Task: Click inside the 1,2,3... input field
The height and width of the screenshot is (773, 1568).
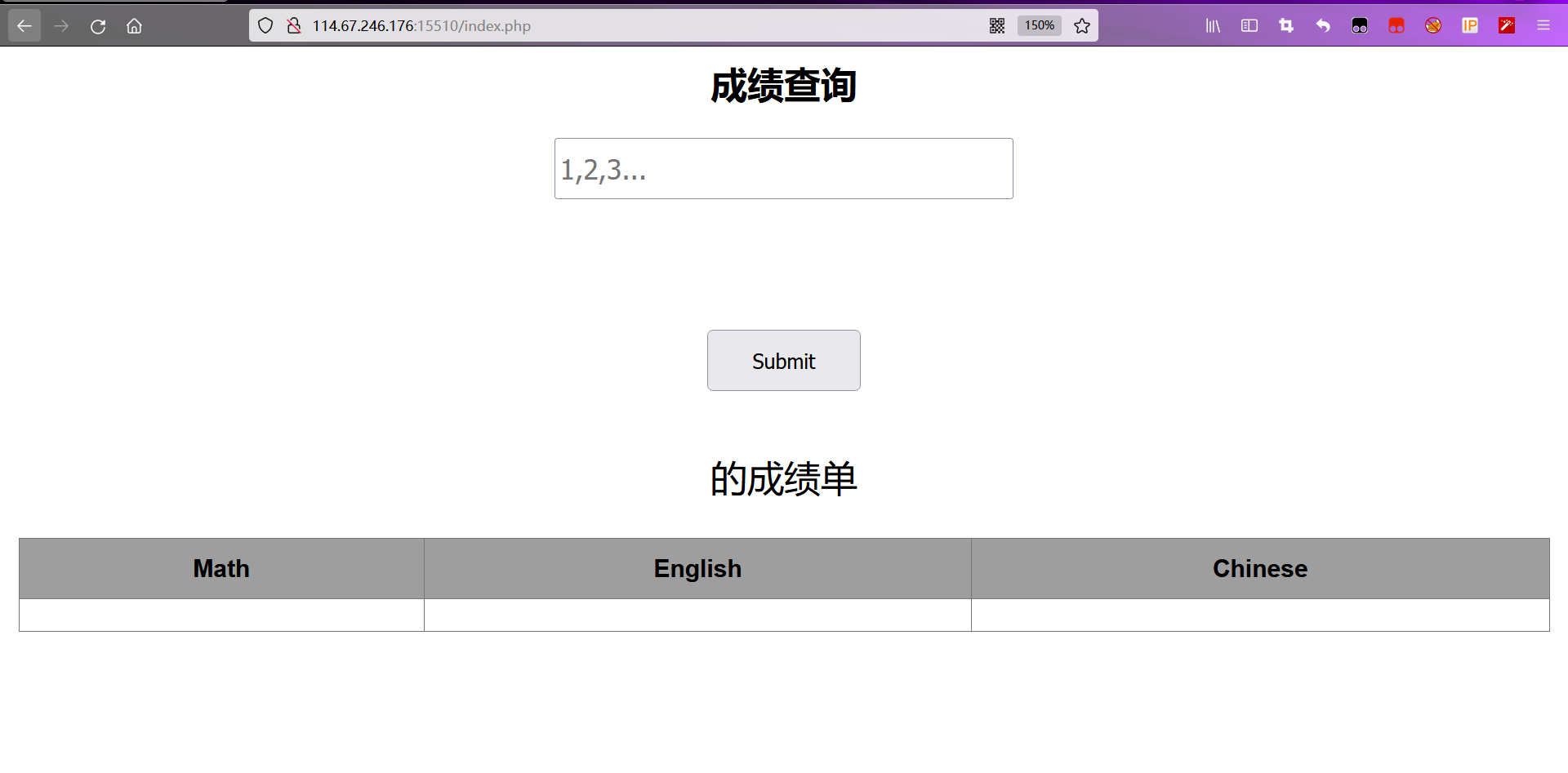Action: [782, 169]
